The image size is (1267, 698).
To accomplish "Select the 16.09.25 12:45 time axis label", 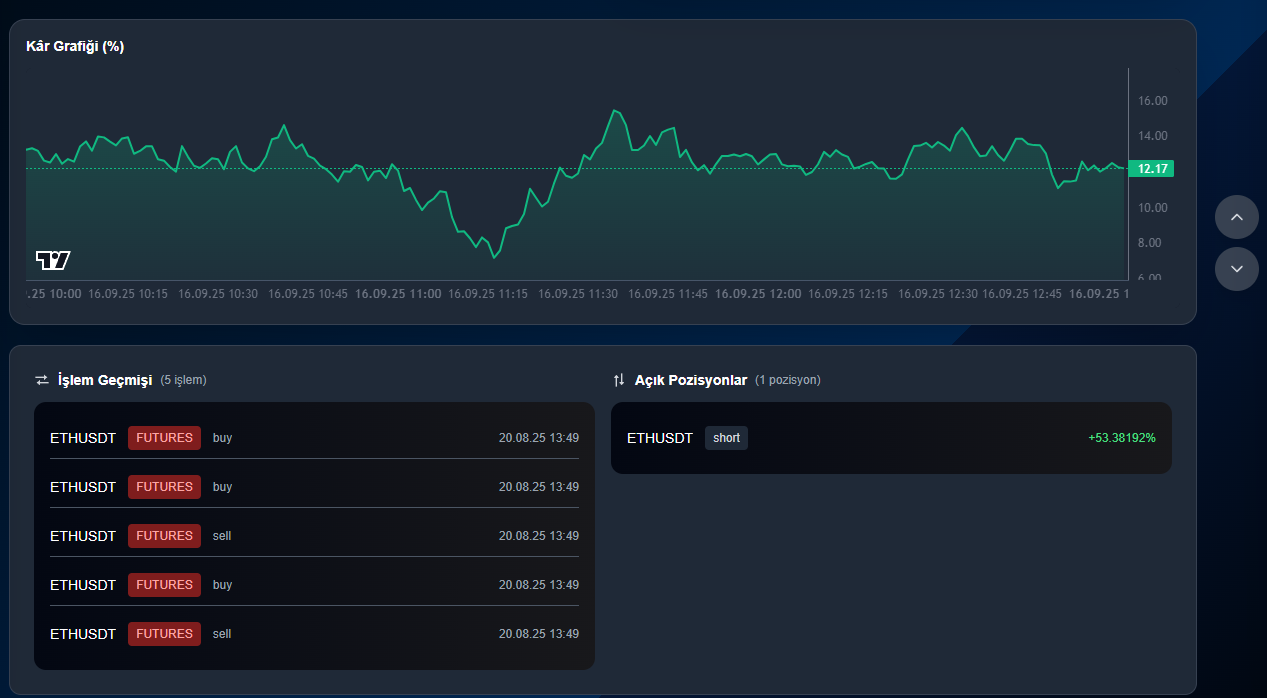I will tap(1021, 294).
